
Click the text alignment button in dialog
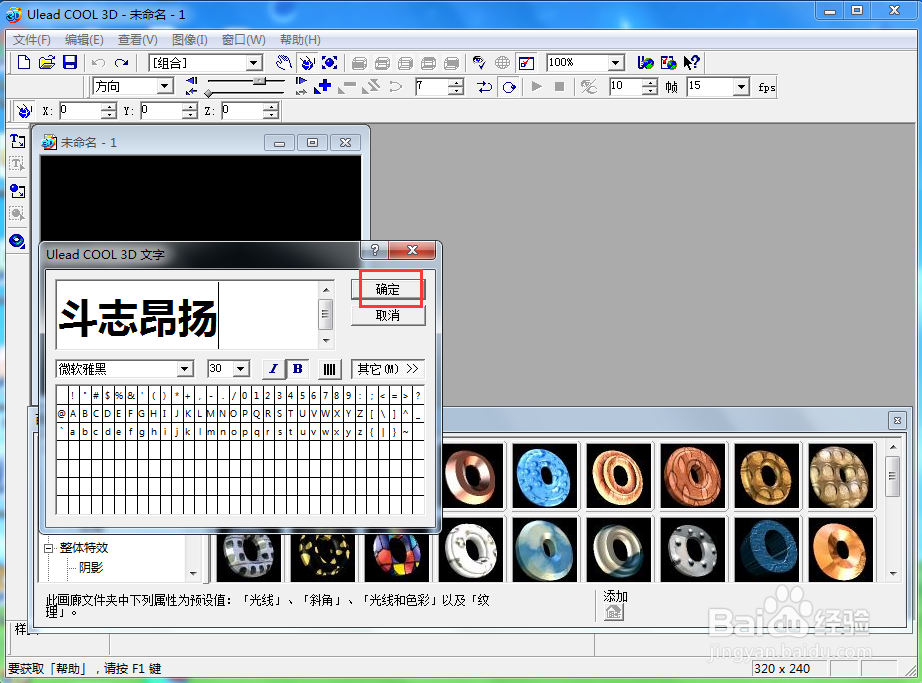[329, 369]
